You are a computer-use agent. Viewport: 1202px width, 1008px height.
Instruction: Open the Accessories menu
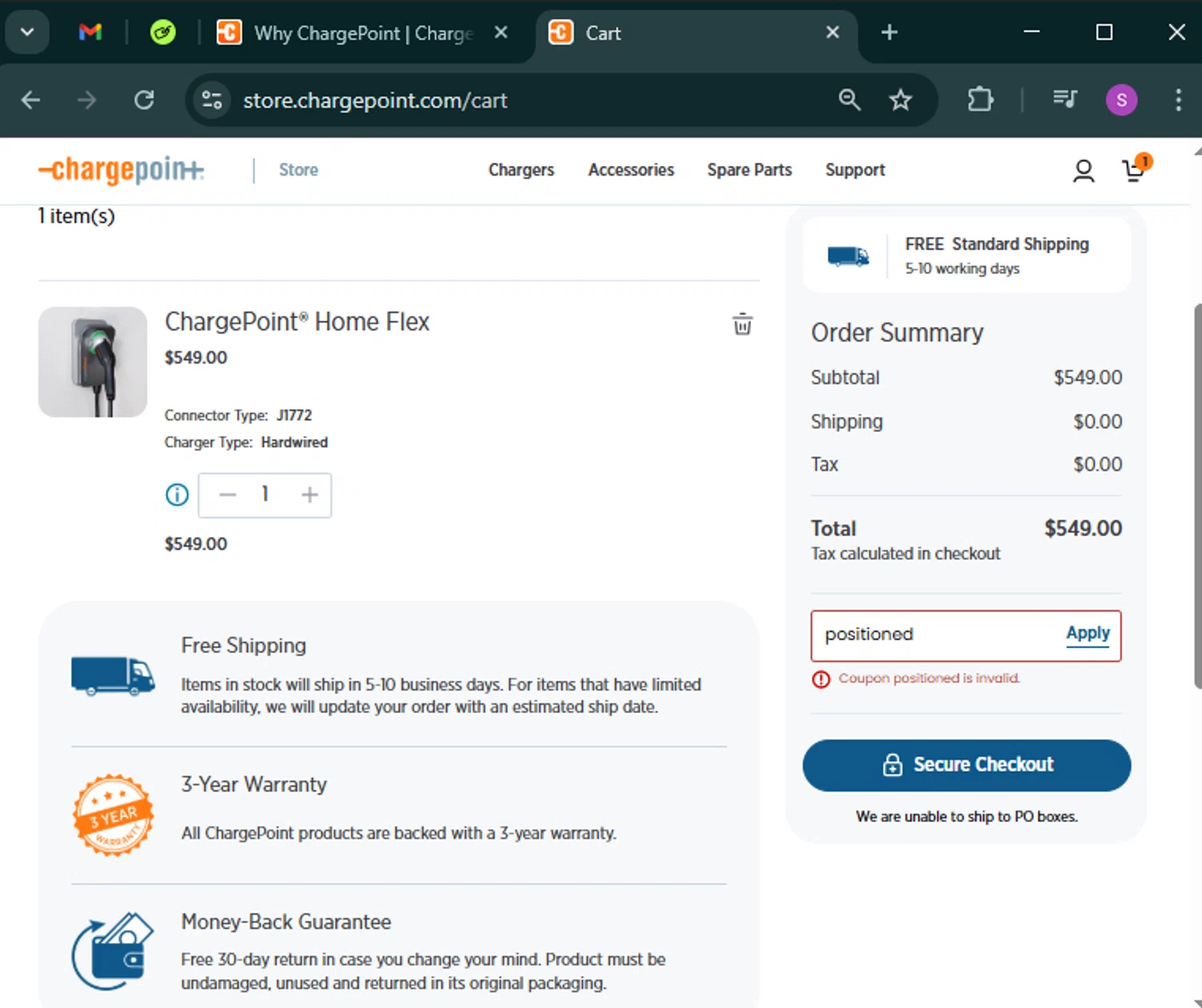(x=631, y=170)
